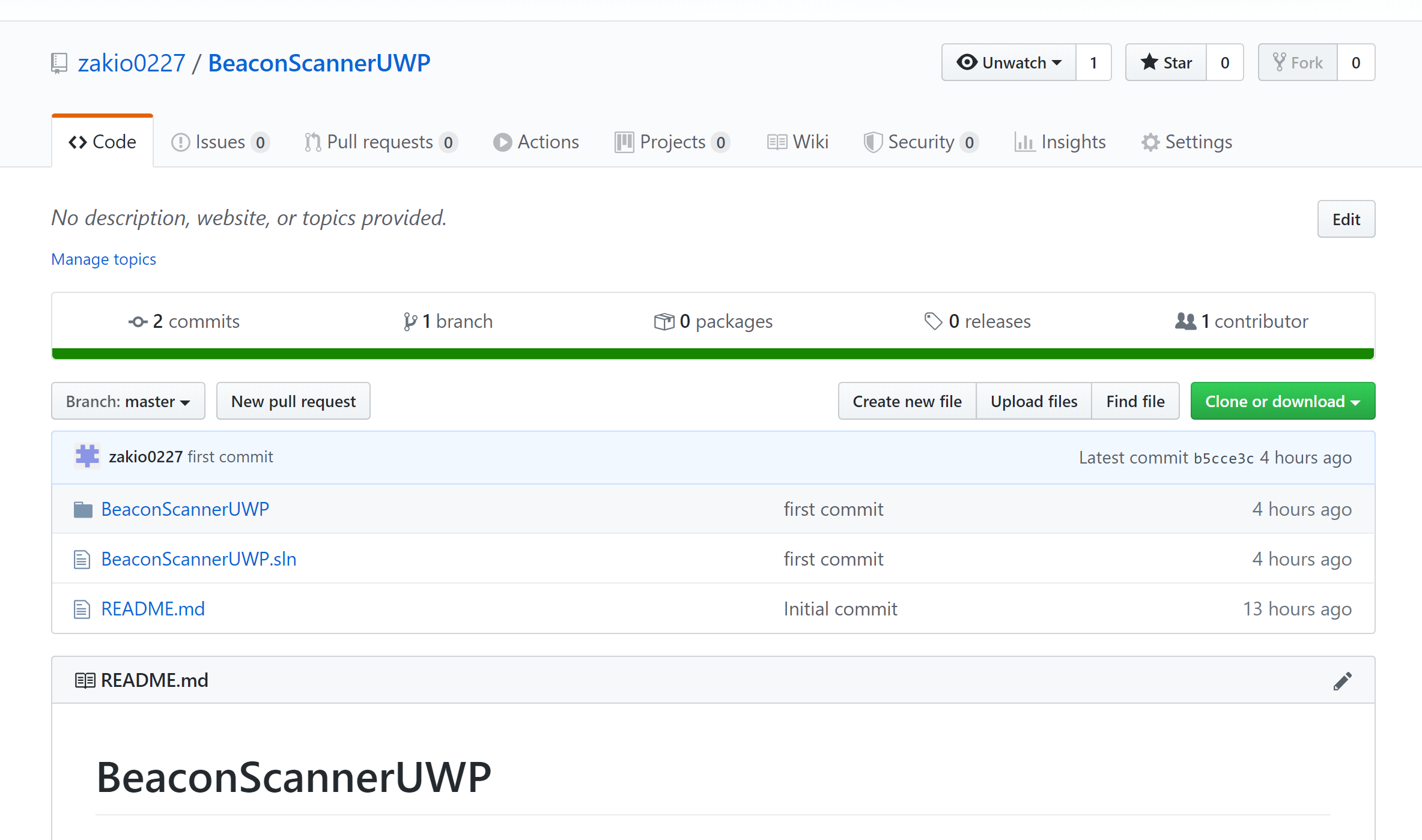Open commit hash b5cce3c

(x=1223, y=458)
